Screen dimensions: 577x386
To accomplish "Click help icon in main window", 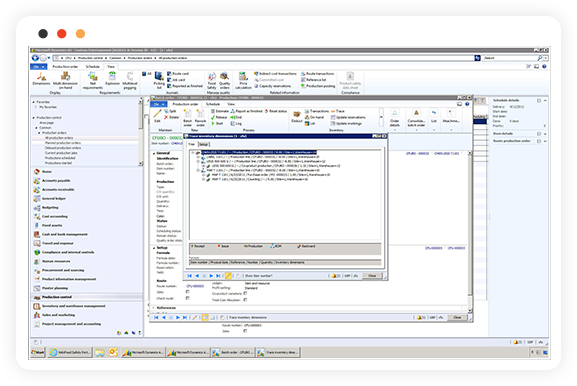I will (x=544, y=67).
